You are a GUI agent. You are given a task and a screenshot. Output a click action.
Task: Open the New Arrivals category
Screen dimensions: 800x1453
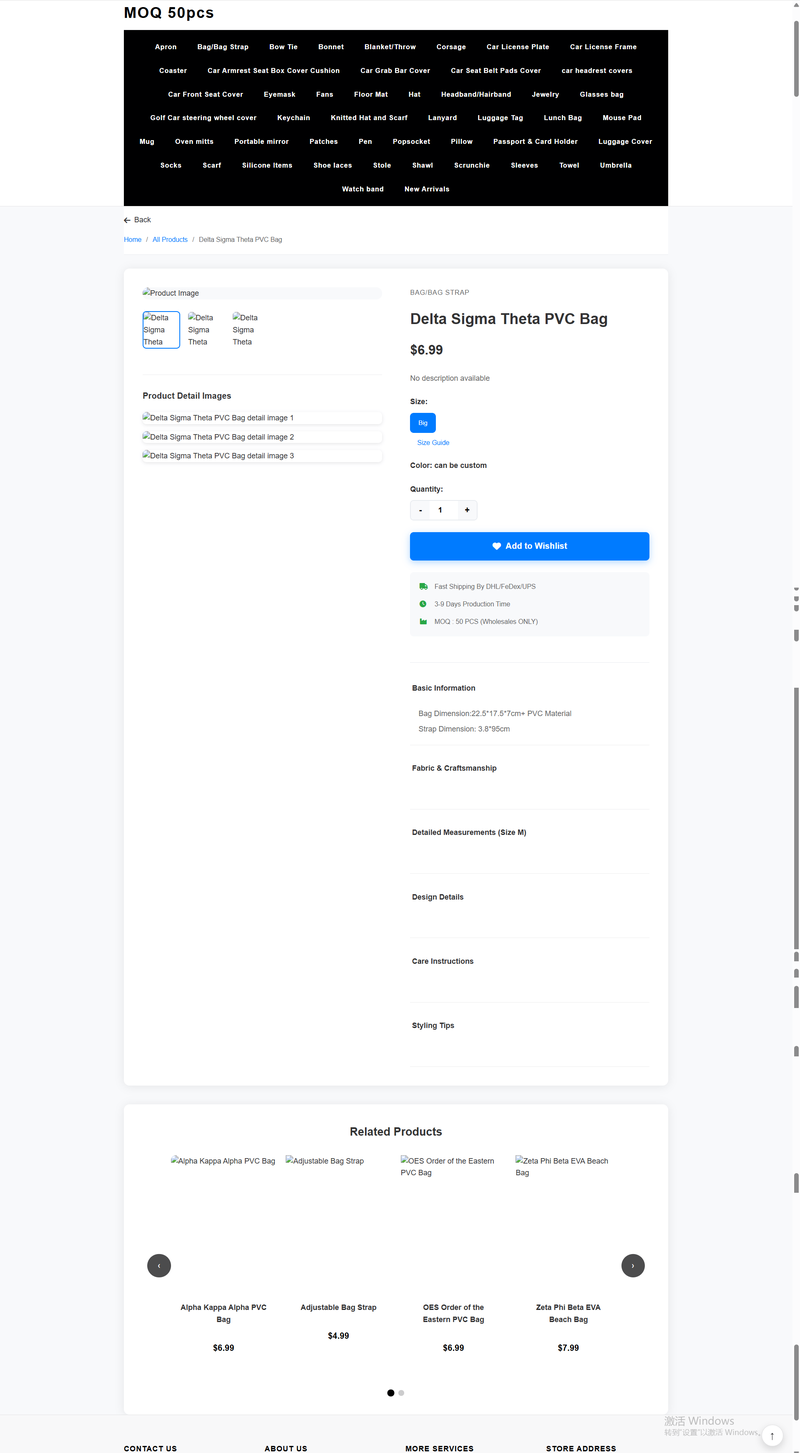tap(427, 189)
